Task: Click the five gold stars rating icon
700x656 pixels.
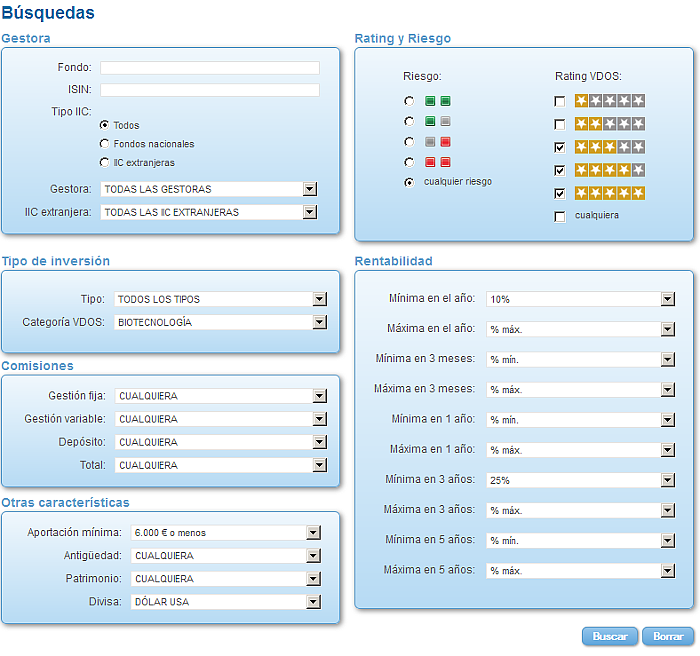Action: [609, 193]
